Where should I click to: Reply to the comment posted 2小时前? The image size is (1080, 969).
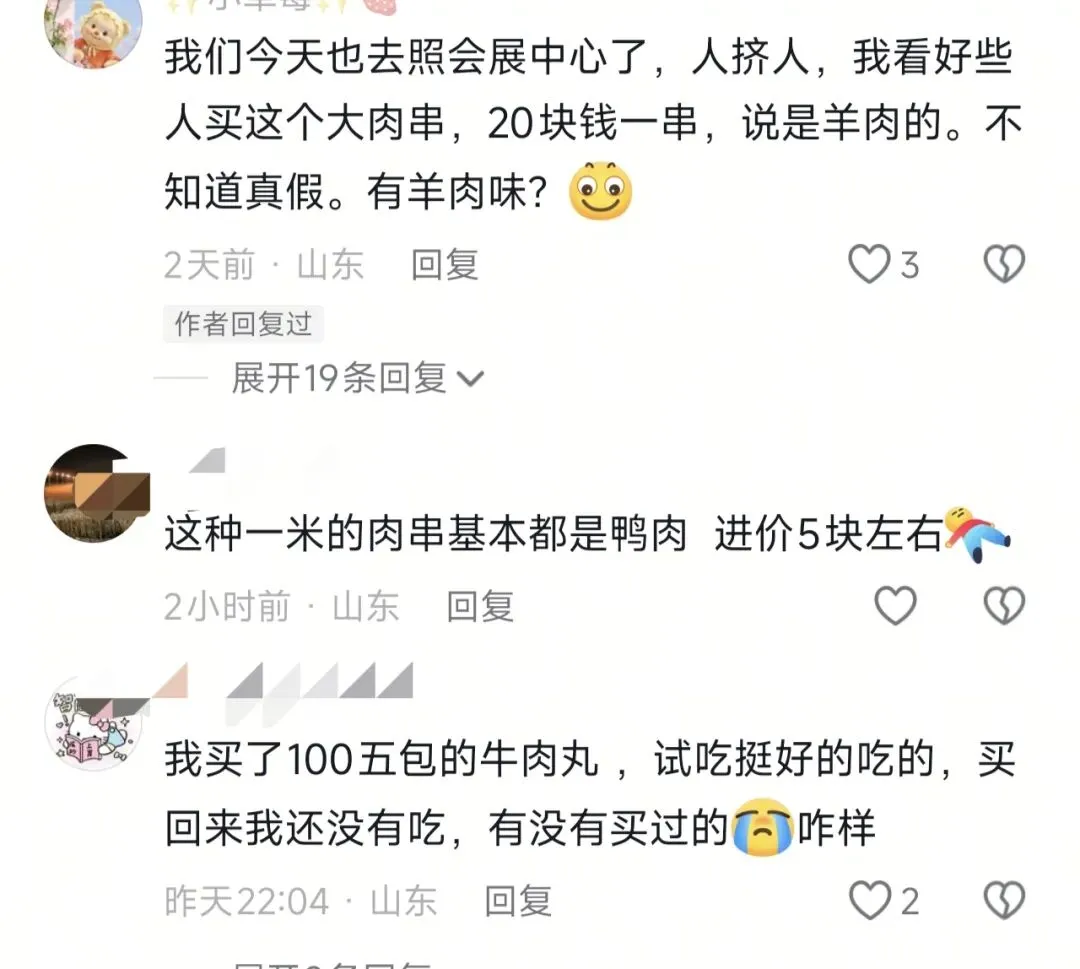coord(480,607)
